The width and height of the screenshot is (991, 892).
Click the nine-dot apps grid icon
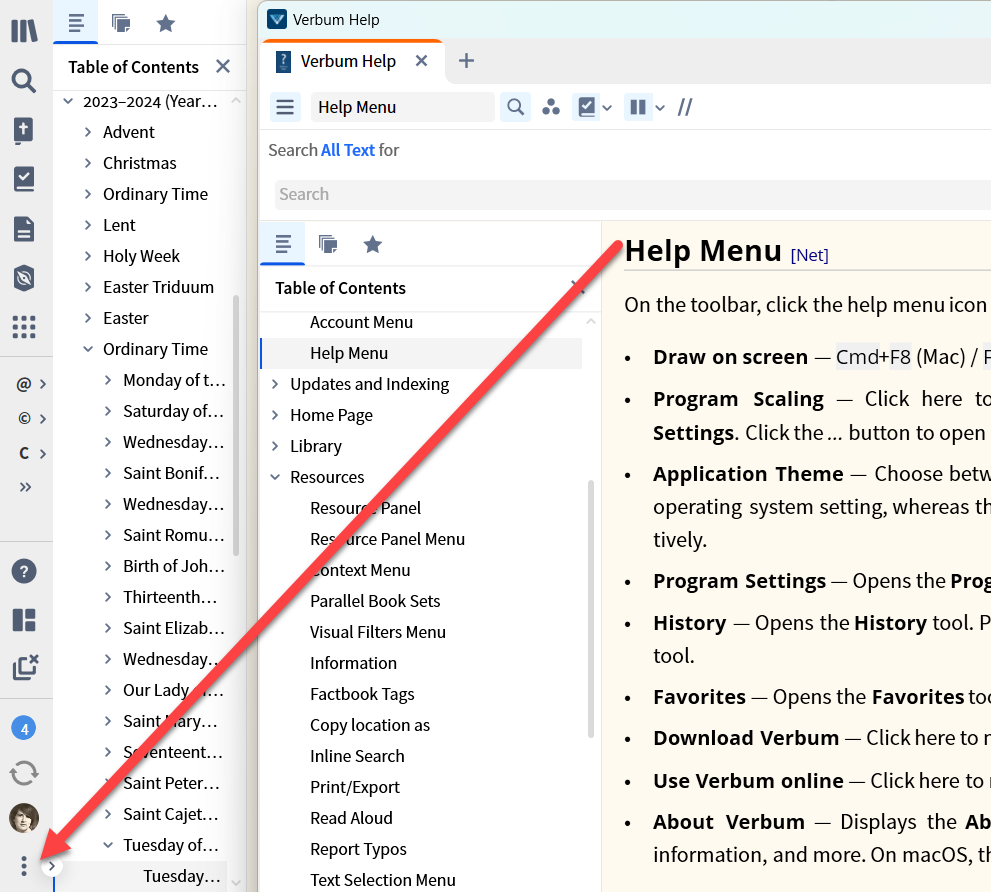pyautogui.click(x=24, y=327)
